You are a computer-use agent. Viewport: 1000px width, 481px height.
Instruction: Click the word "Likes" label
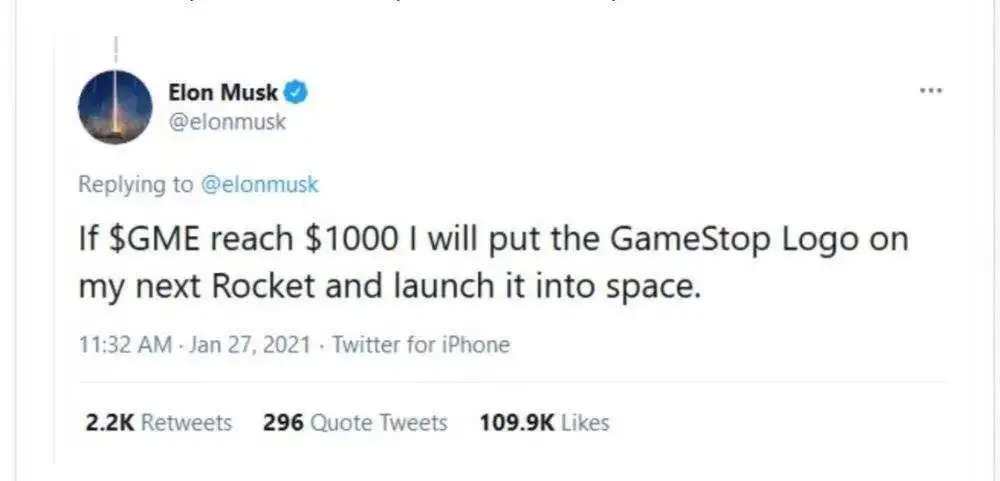click(585, 423)
